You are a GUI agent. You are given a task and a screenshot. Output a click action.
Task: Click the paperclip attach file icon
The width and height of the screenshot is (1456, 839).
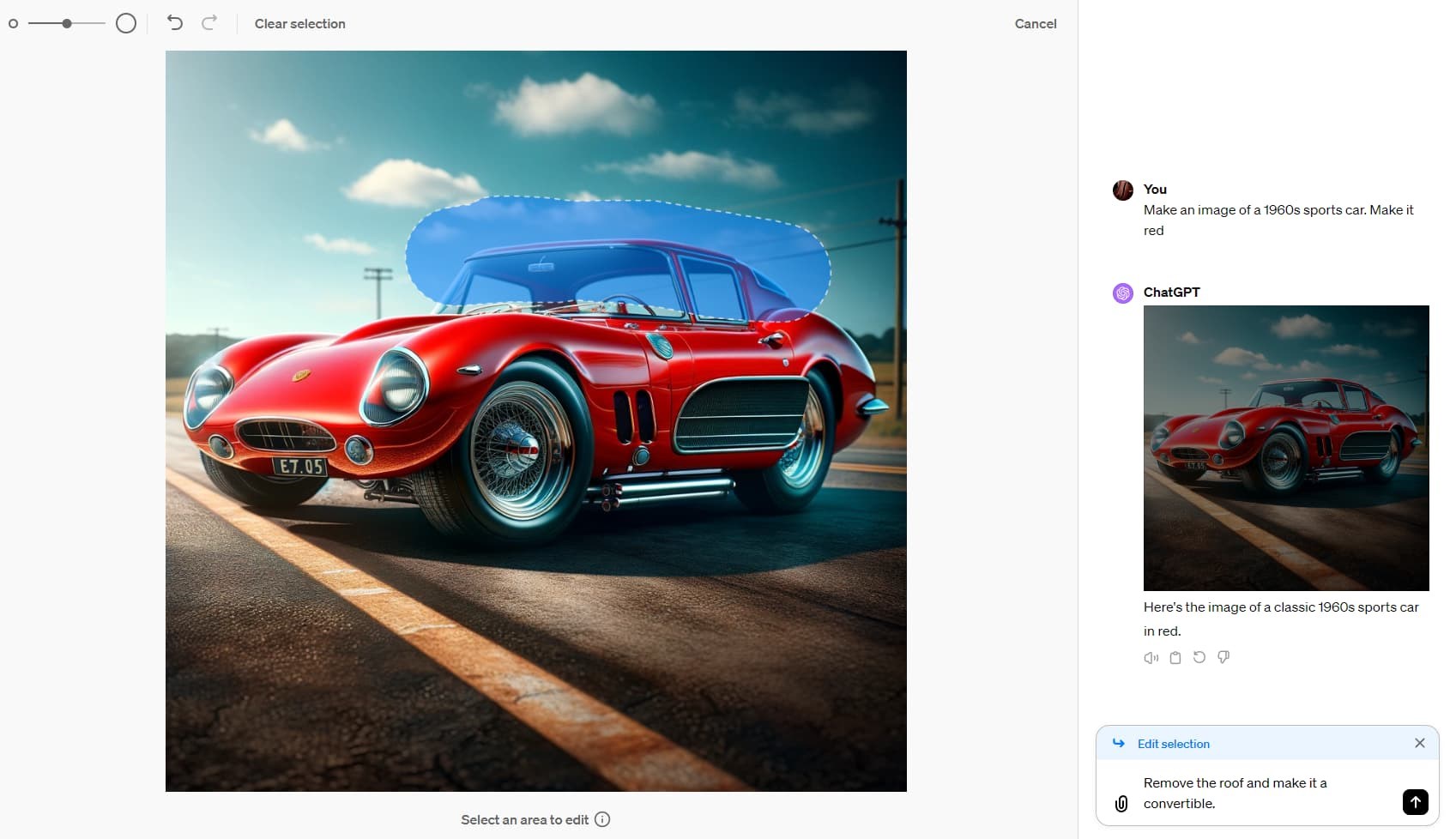tap(1121, 803)
